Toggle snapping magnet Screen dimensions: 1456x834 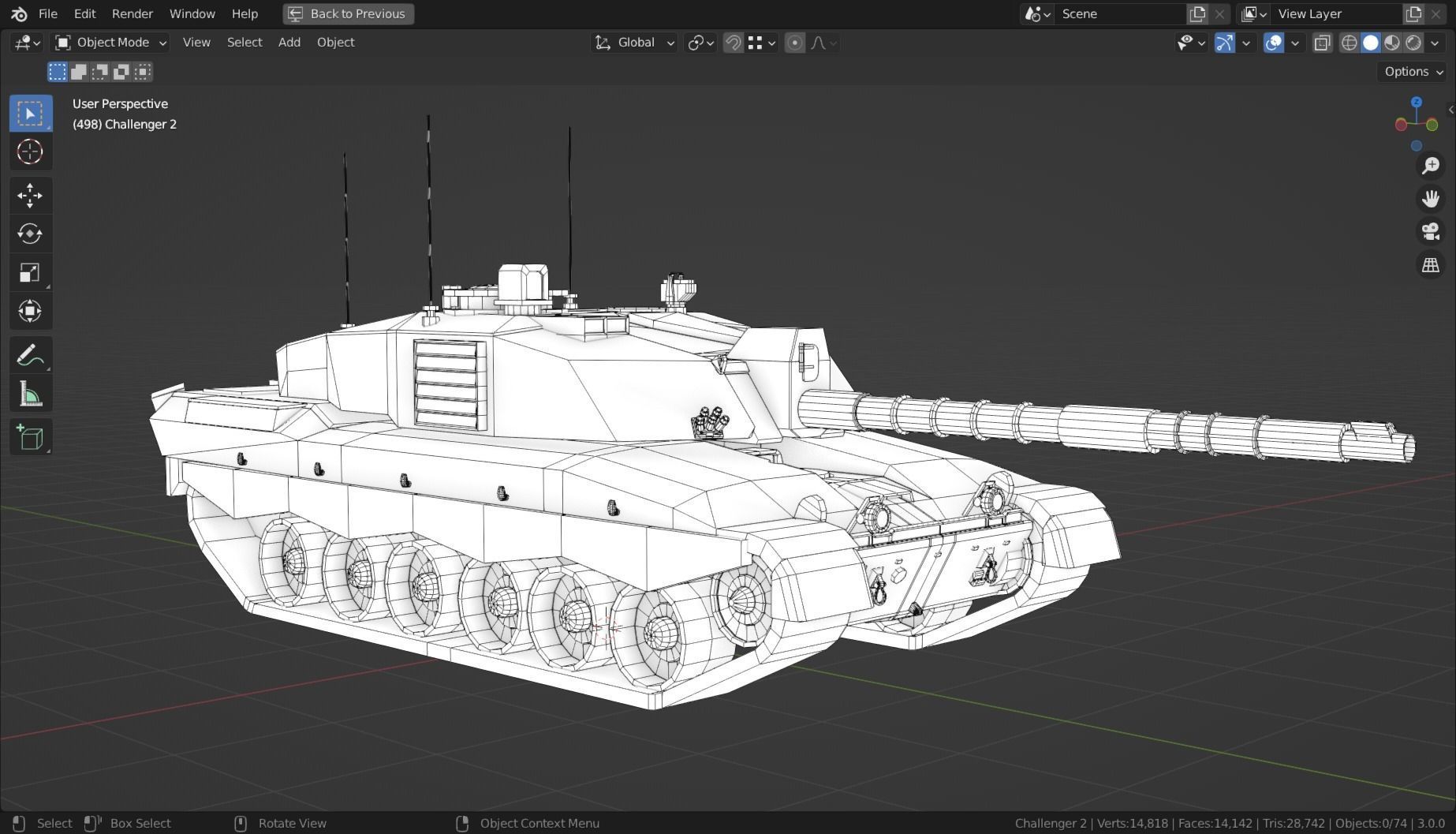tap(733, 43)
